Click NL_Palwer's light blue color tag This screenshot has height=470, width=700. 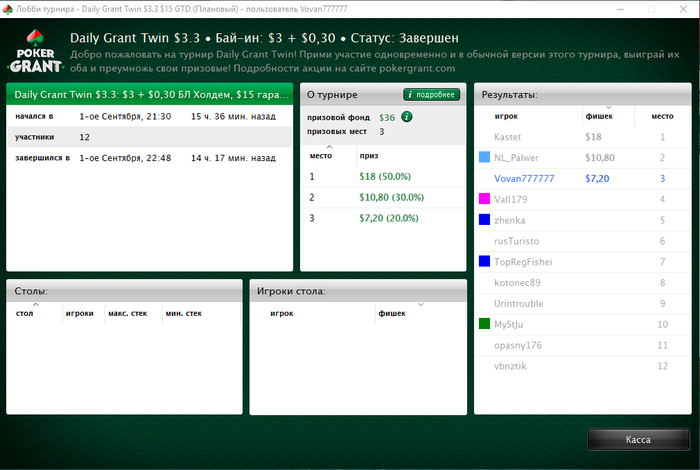pyautogui.click(x=484, y=157)
